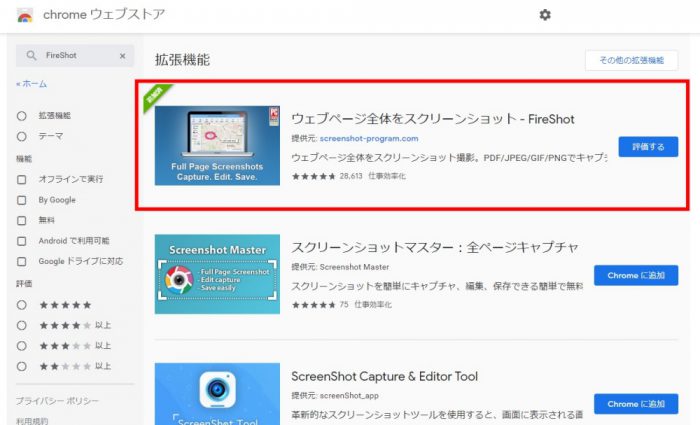Click the chrome ウェブストア header title
Image resolution: width=700 pixels, height=425 pixels.
click(x=104, y=15)
